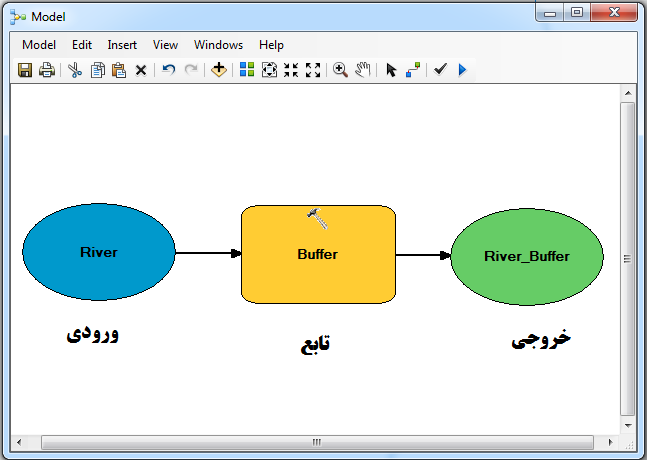Close the Model window
The width and height of the screenshot is (647, 460).
614,12
